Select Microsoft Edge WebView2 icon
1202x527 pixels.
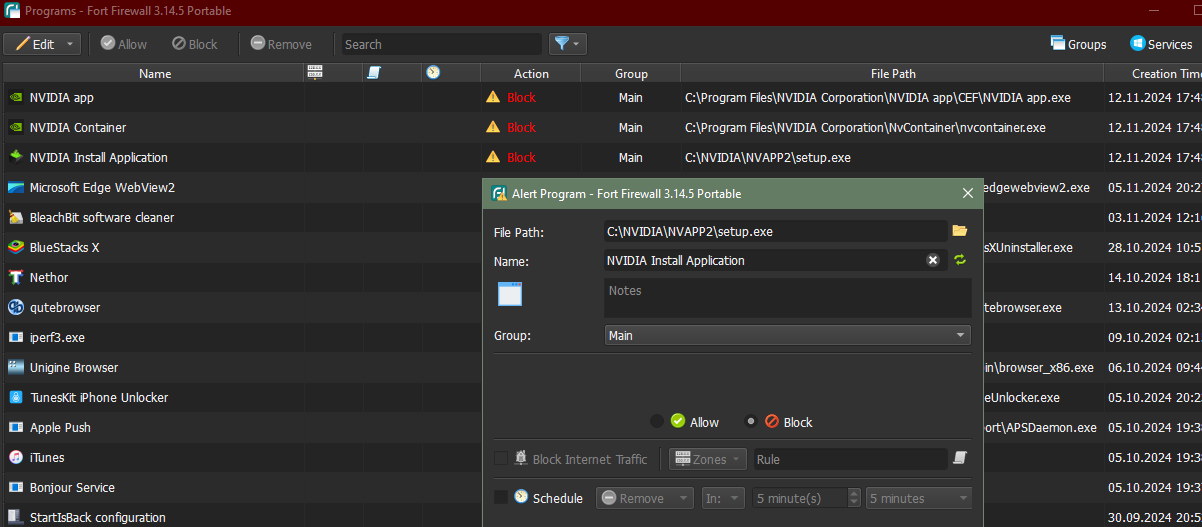tap(16, 187)
